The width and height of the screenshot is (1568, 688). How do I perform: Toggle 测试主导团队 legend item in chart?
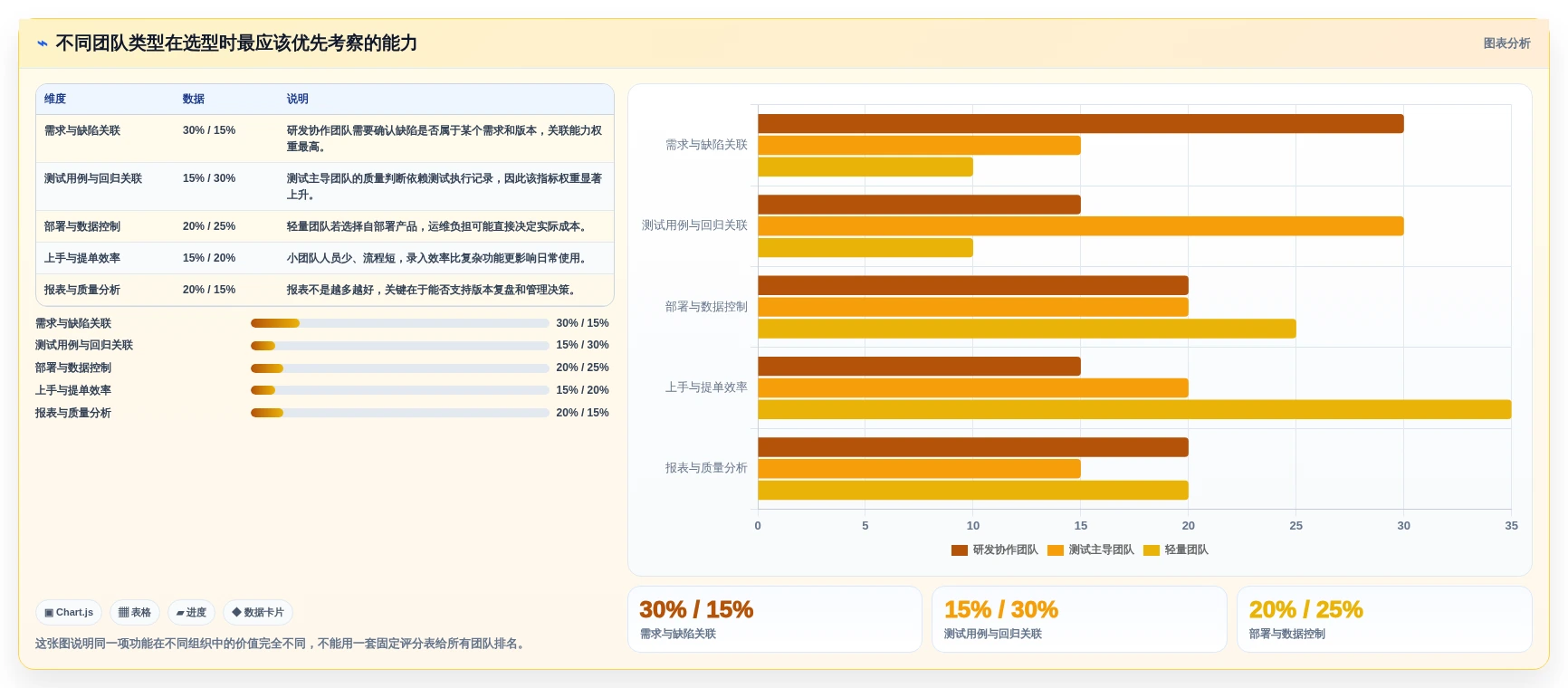tap(1090, 550)
